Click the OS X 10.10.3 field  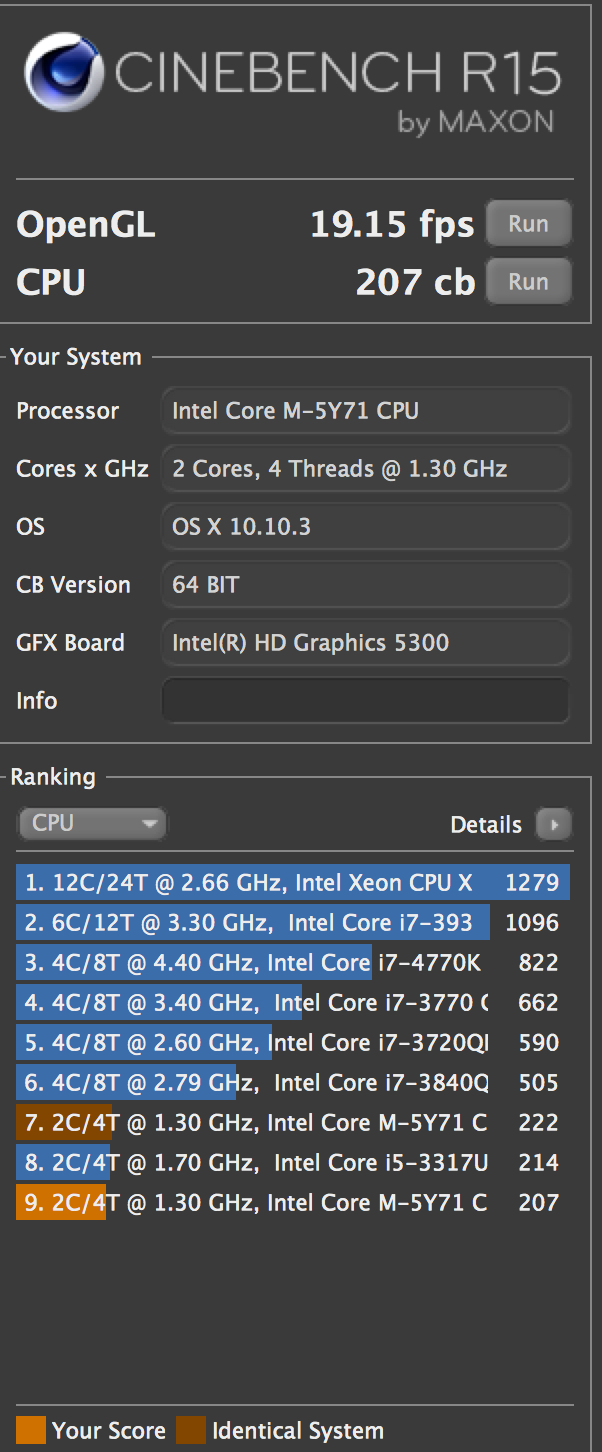pyautogui.click(x=365, y=527)
